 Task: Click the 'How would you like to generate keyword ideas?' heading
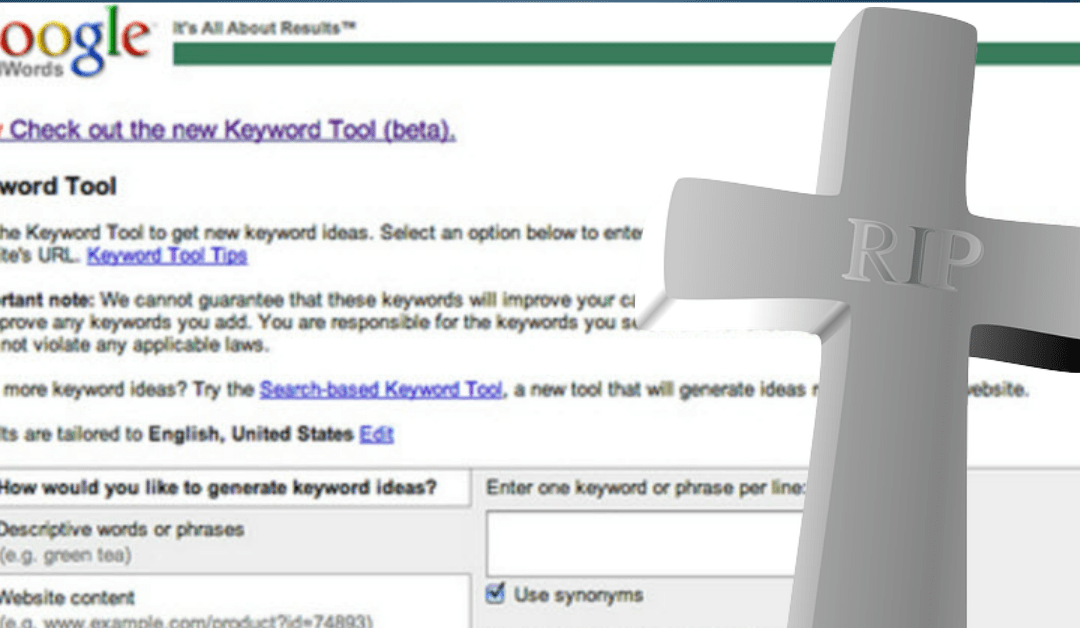pyautogui.click(x=218, y=488)
